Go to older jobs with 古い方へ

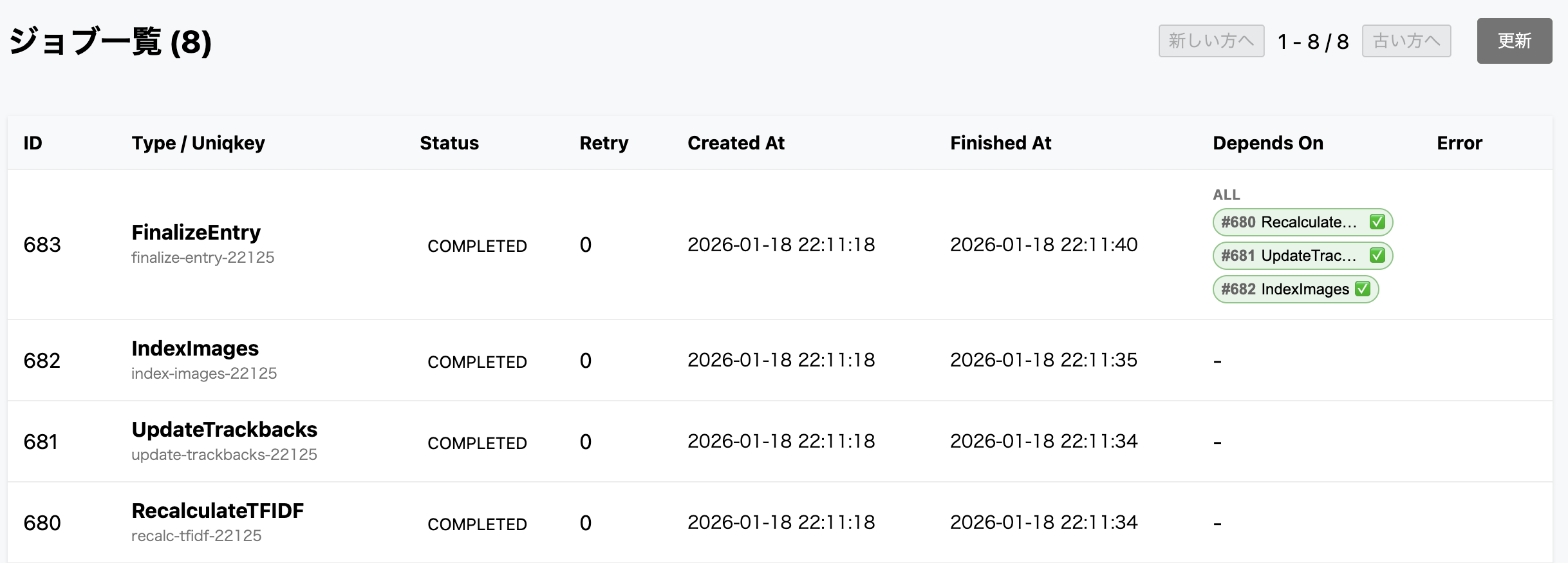1406,41
